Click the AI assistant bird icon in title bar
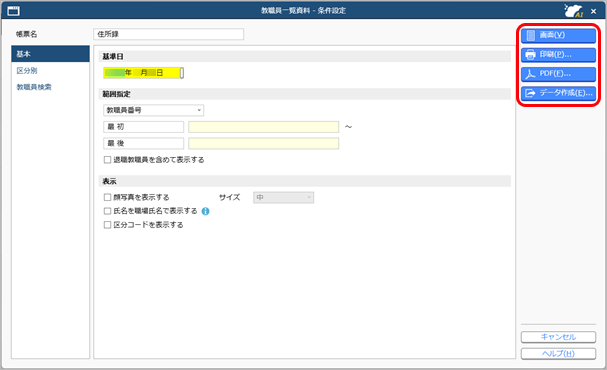The image size is (607, 370). click(x=573, y=11)
